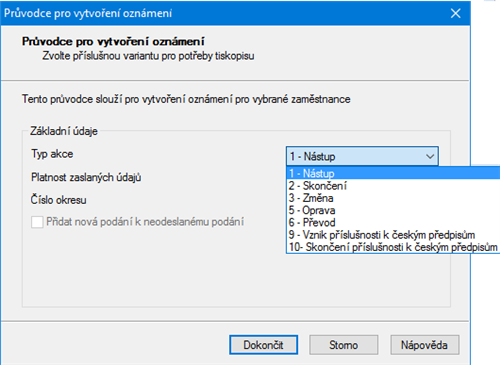Close the wizard window with the X
The height and width of the screenshot is (365, 500).
click(455, 13)
